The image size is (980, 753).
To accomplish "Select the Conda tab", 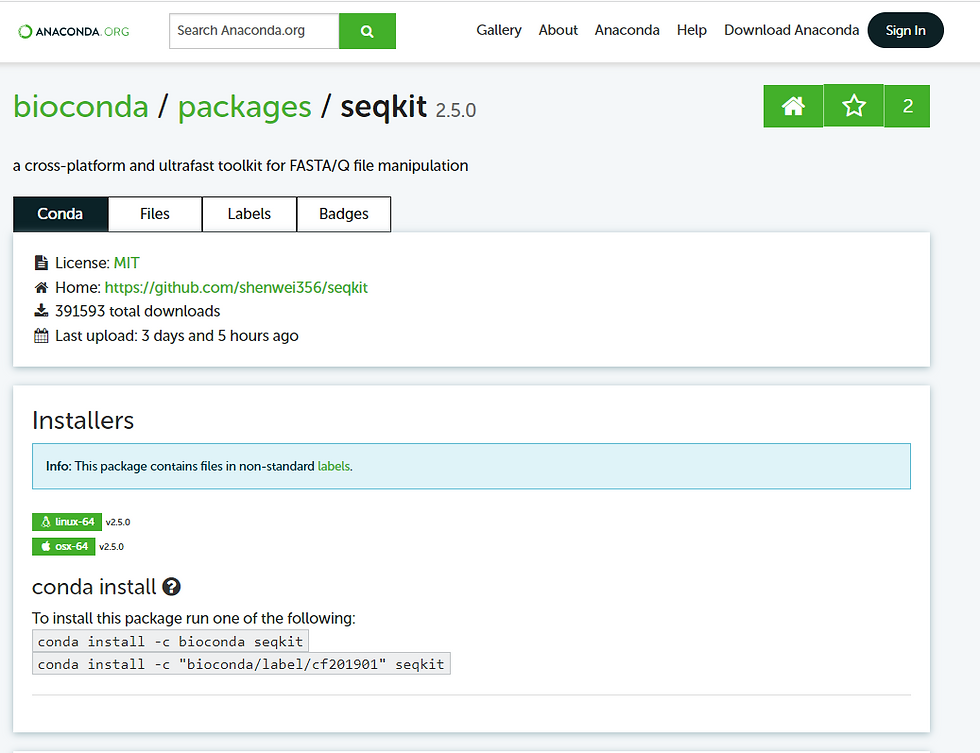I will tap(60, 214).
